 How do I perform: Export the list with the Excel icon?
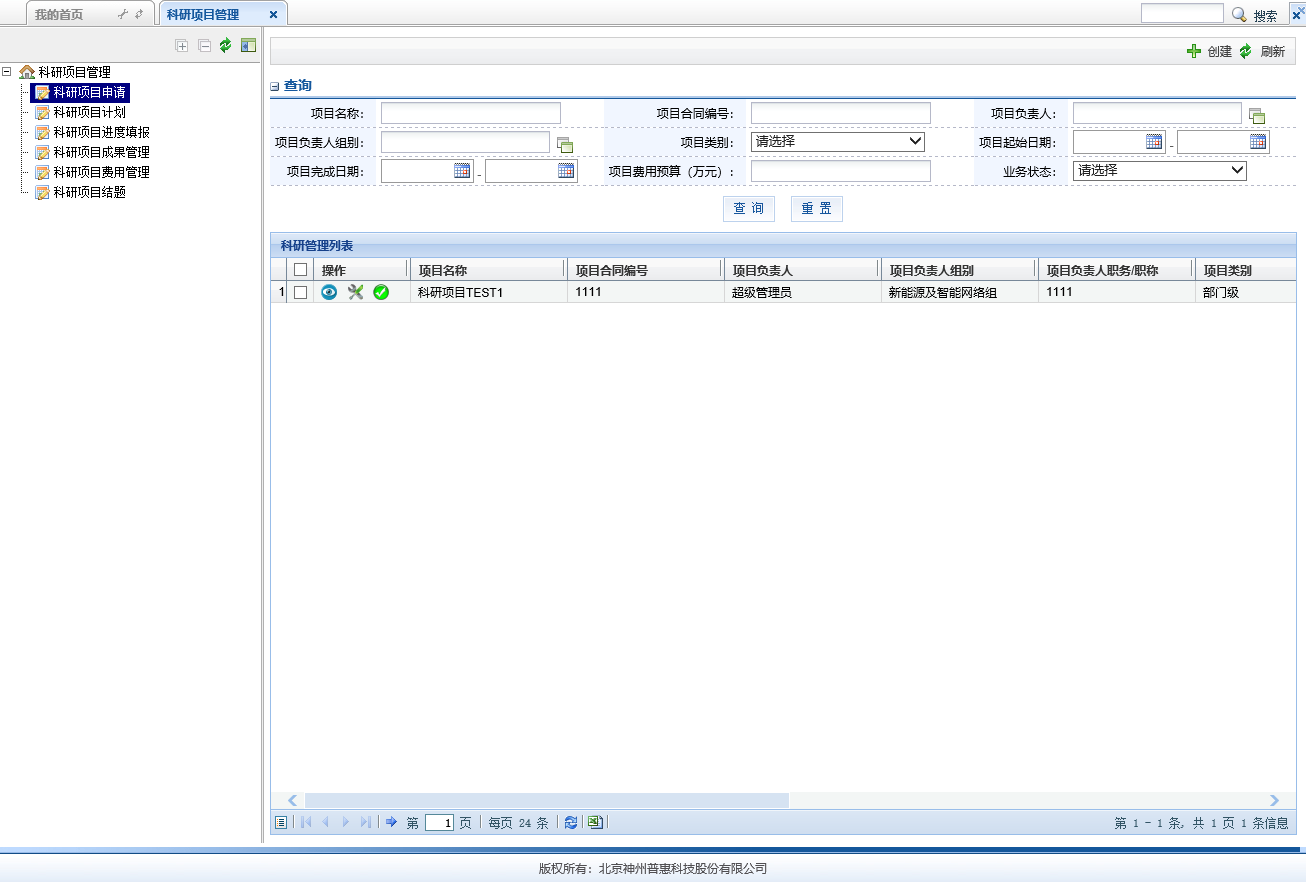click(x=595, y=822)
